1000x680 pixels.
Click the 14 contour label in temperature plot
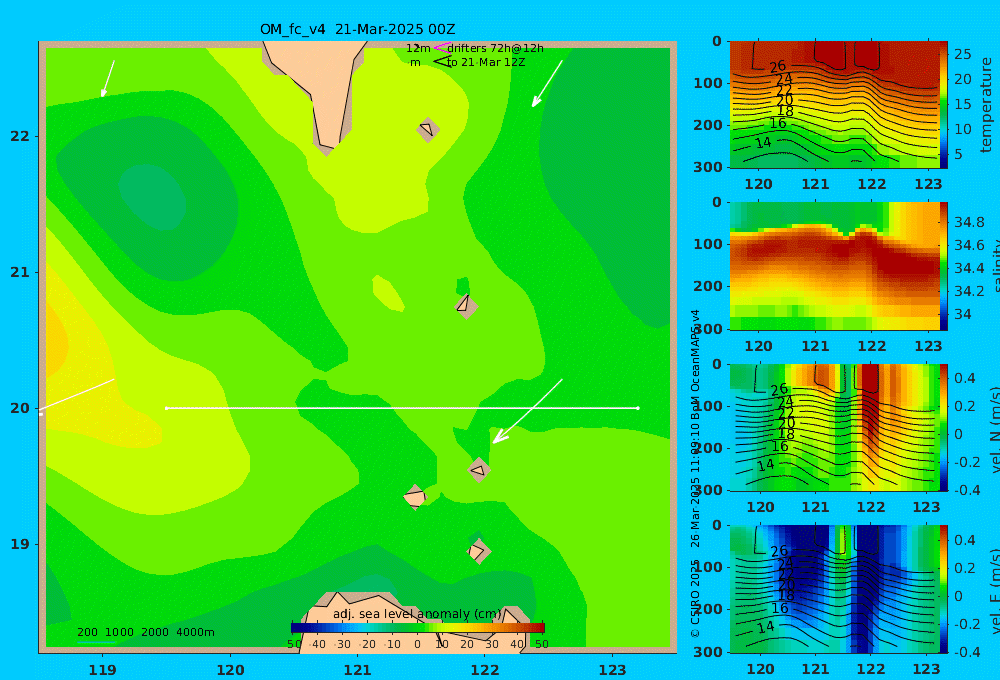763,143
